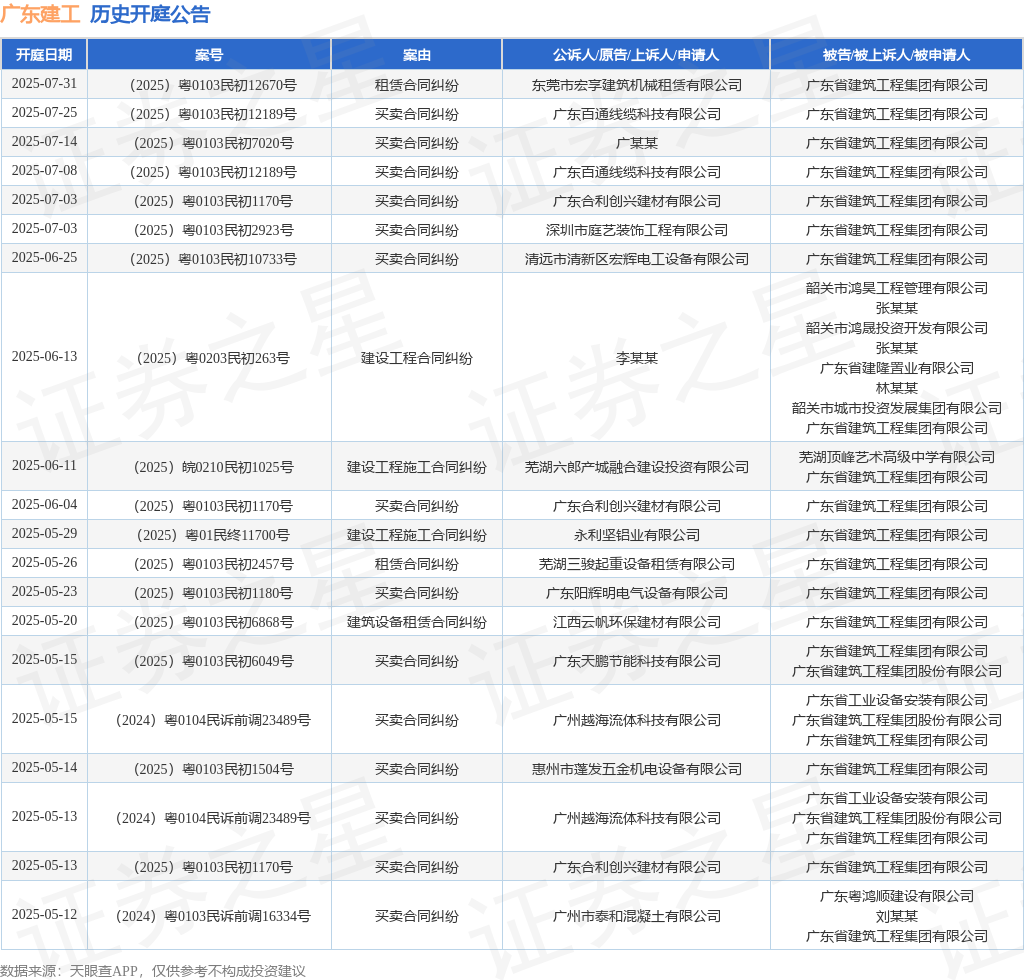Click the date 2025-06-25
Screen dimensions: 1024x980
click(44, 257)
